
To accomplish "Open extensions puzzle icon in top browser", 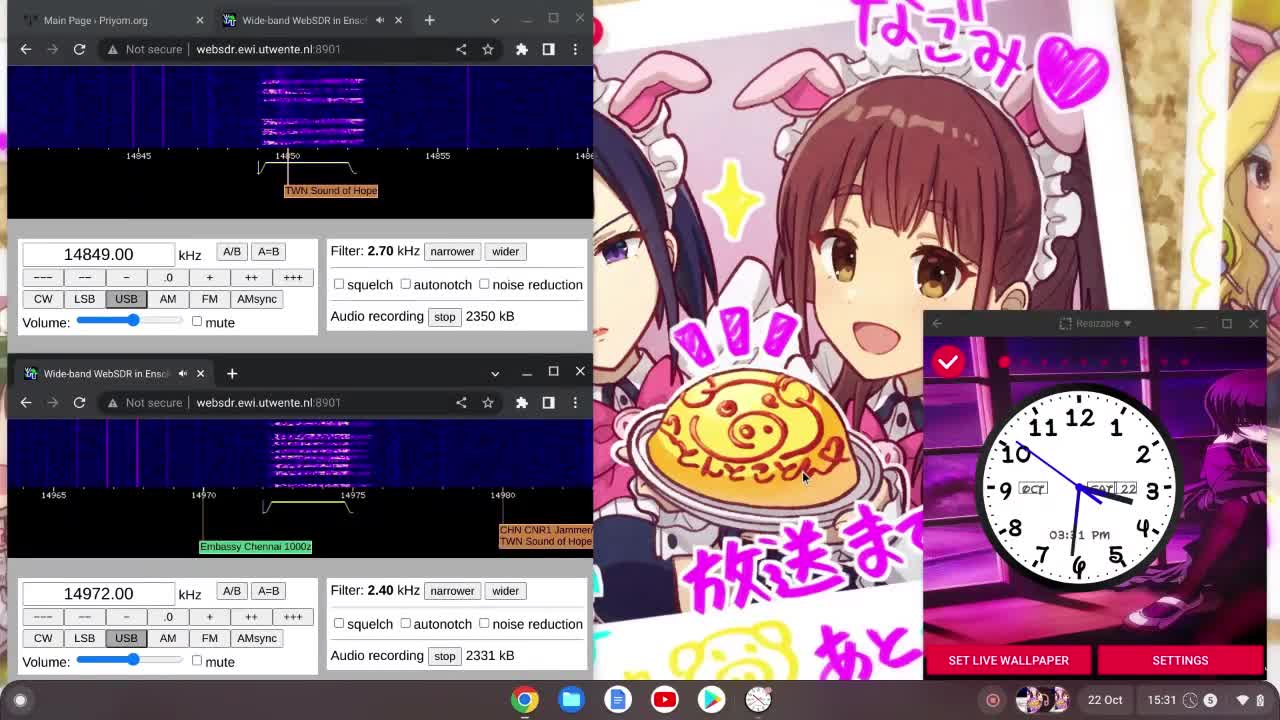I will click(x=522, y=49).
